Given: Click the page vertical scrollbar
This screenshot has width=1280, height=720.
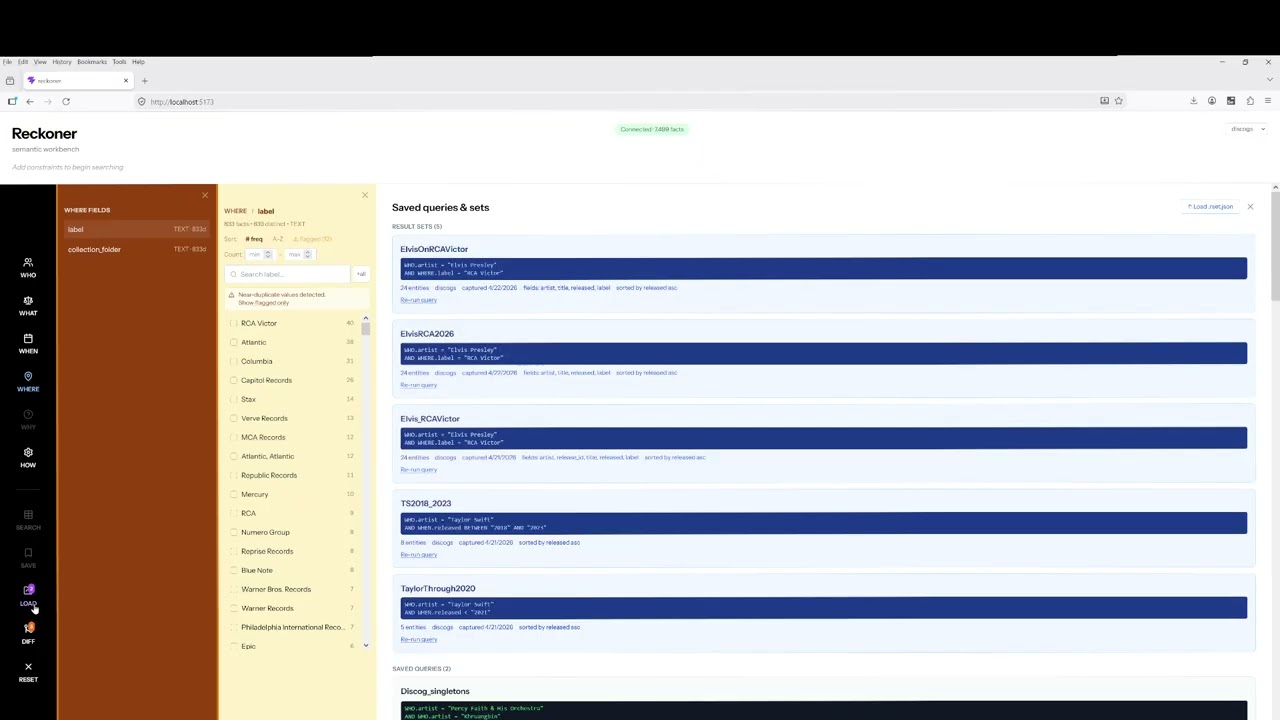Looking at the screenshot, I should point(1275,245).
